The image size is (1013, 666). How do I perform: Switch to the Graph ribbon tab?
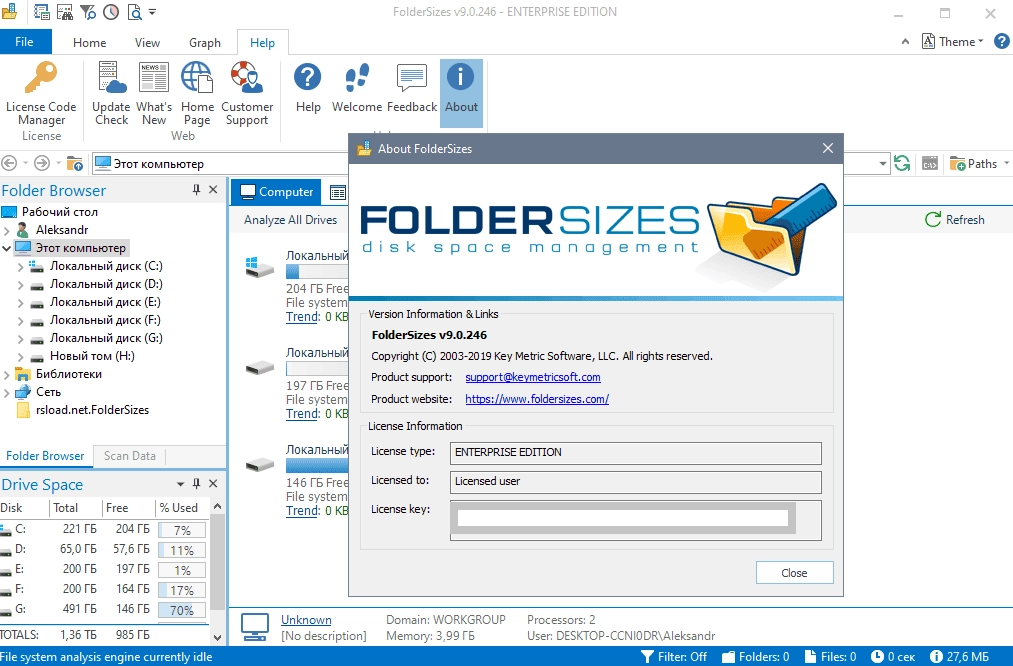[x=205, y=43]
